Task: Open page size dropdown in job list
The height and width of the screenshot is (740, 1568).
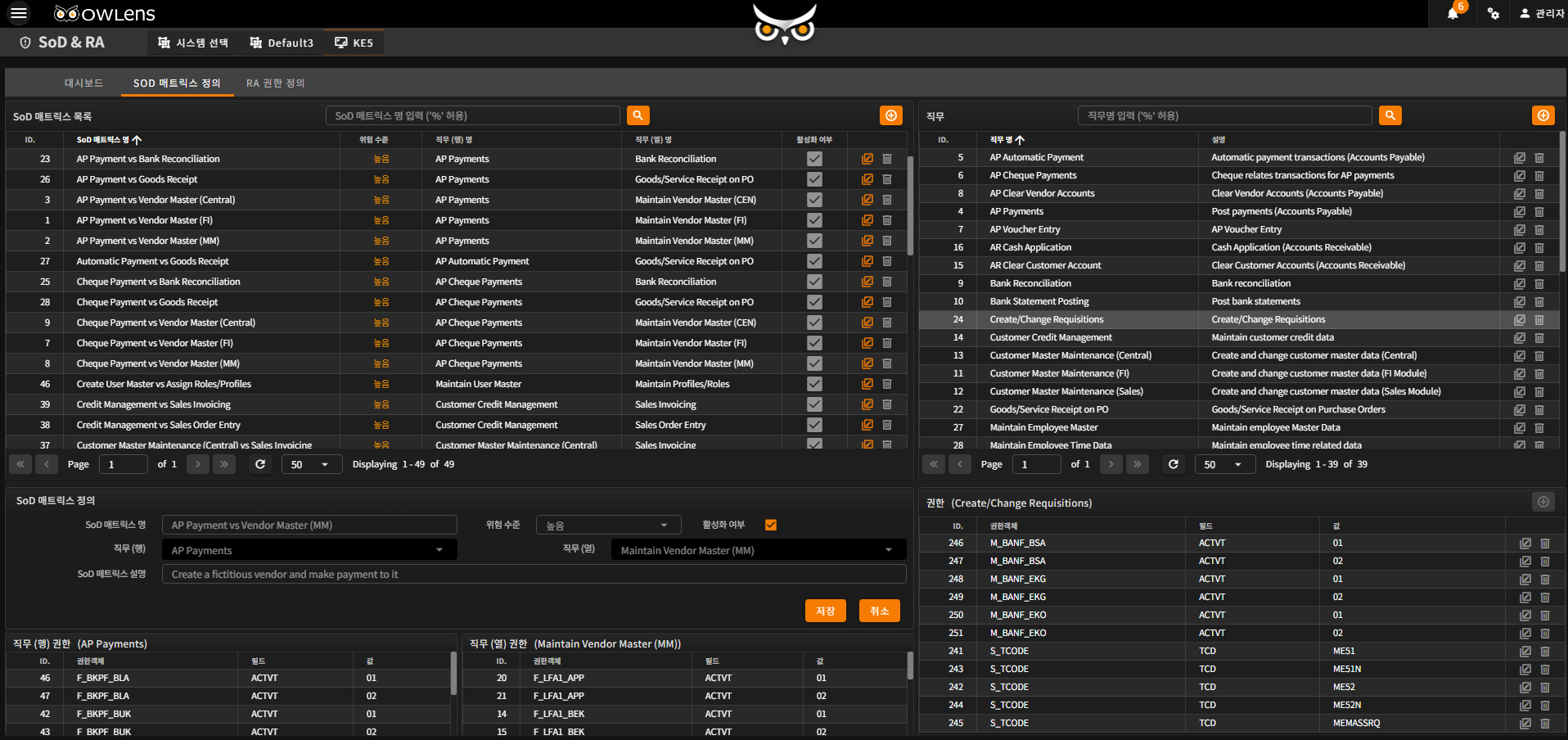Action: (x=1224, y=464)
